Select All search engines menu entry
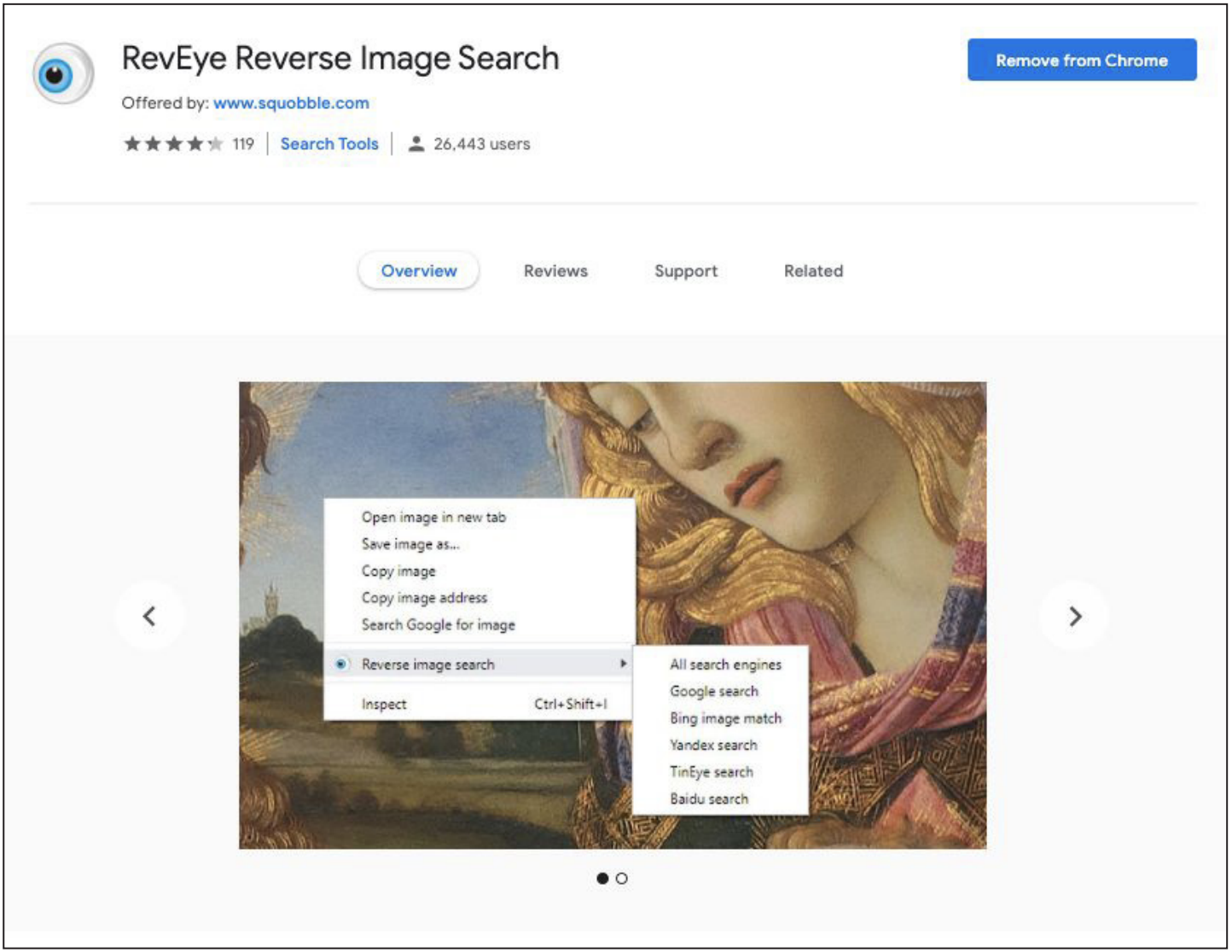 click(x=725, y=665)
